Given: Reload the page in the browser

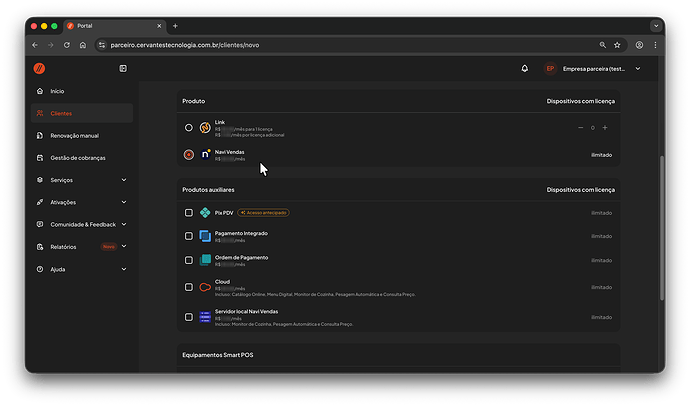Looking at the screenshot, I should click(x=67, y=45).
